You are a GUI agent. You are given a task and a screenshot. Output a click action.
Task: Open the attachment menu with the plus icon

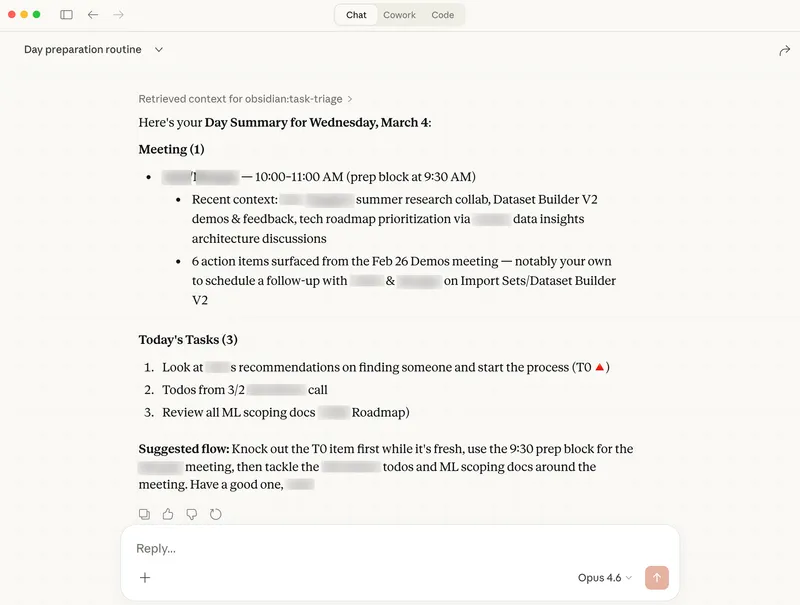tap(145, 577)
